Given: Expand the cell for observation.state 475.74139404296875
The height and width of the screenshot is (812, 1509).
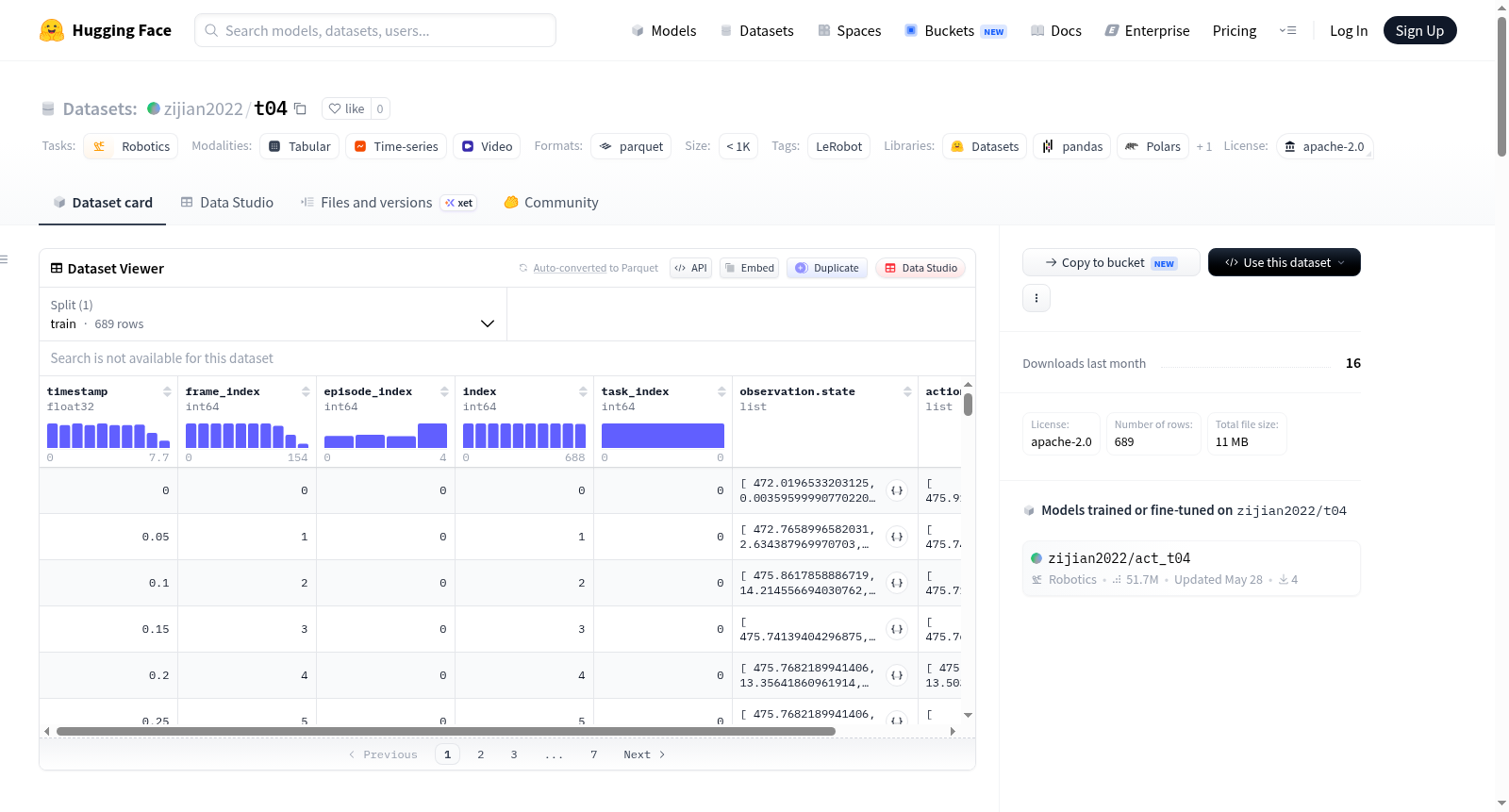Looking at the screenshot, I should coord(897,629).
